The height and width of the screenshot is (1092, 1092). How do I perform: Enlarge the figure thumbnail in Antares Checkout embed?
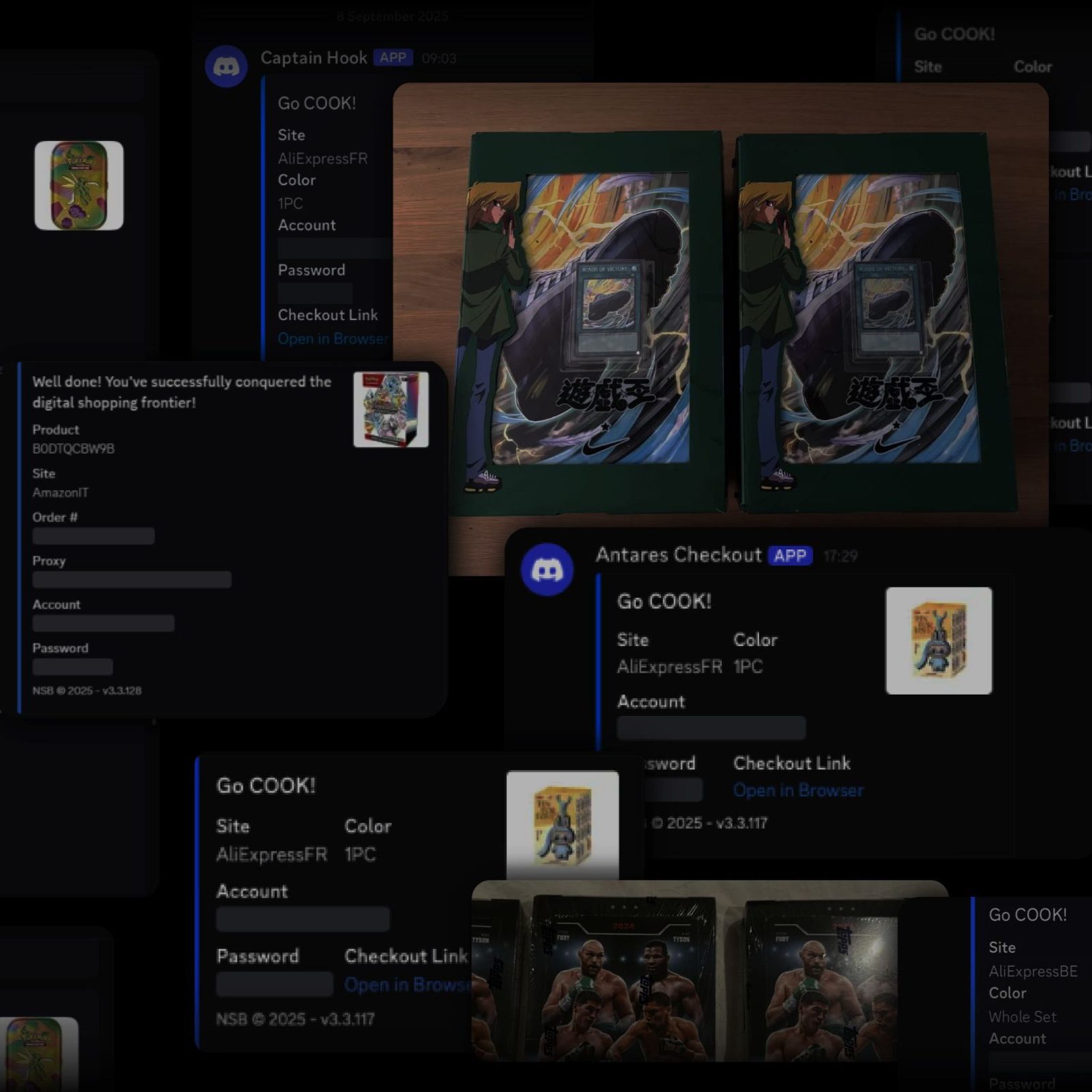point(938,641)
